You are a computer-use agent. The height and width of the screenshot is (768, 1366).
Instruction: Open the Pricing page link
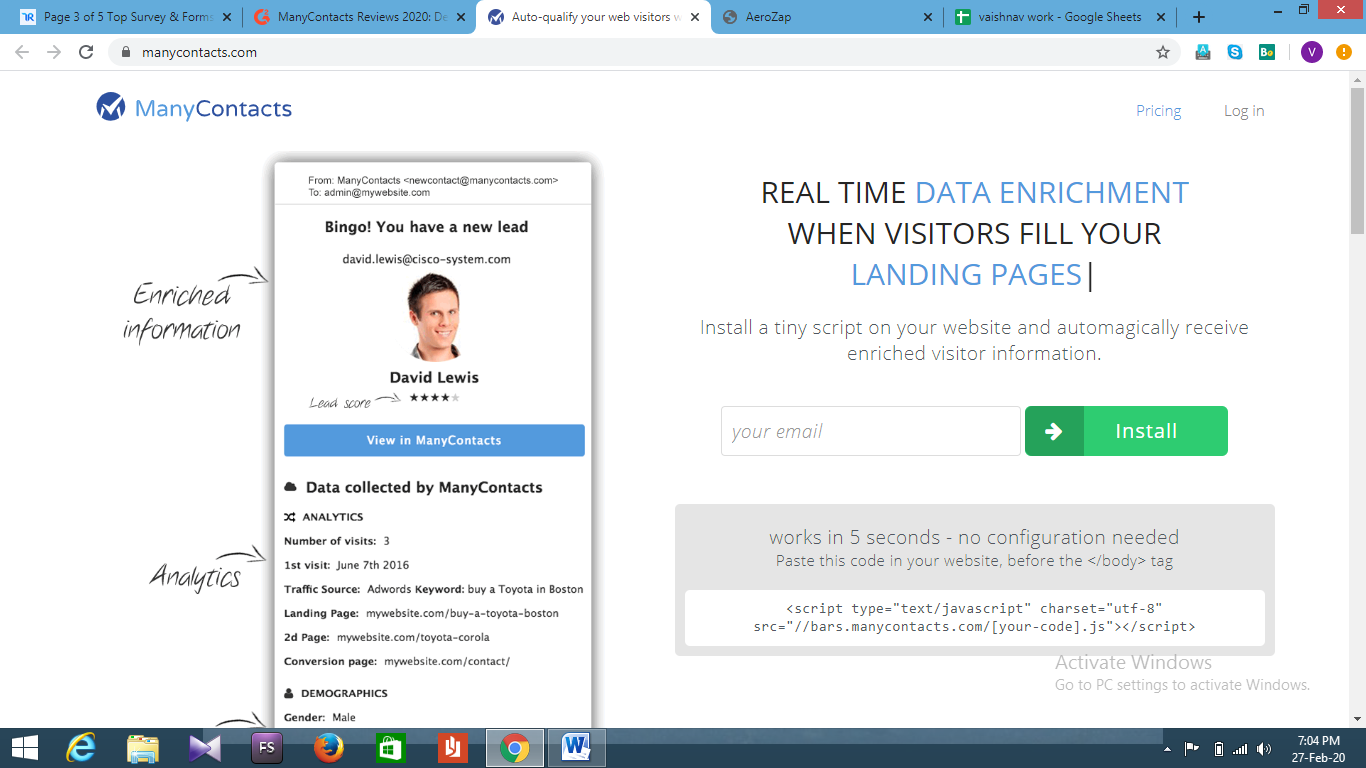tap(1158, 111)
